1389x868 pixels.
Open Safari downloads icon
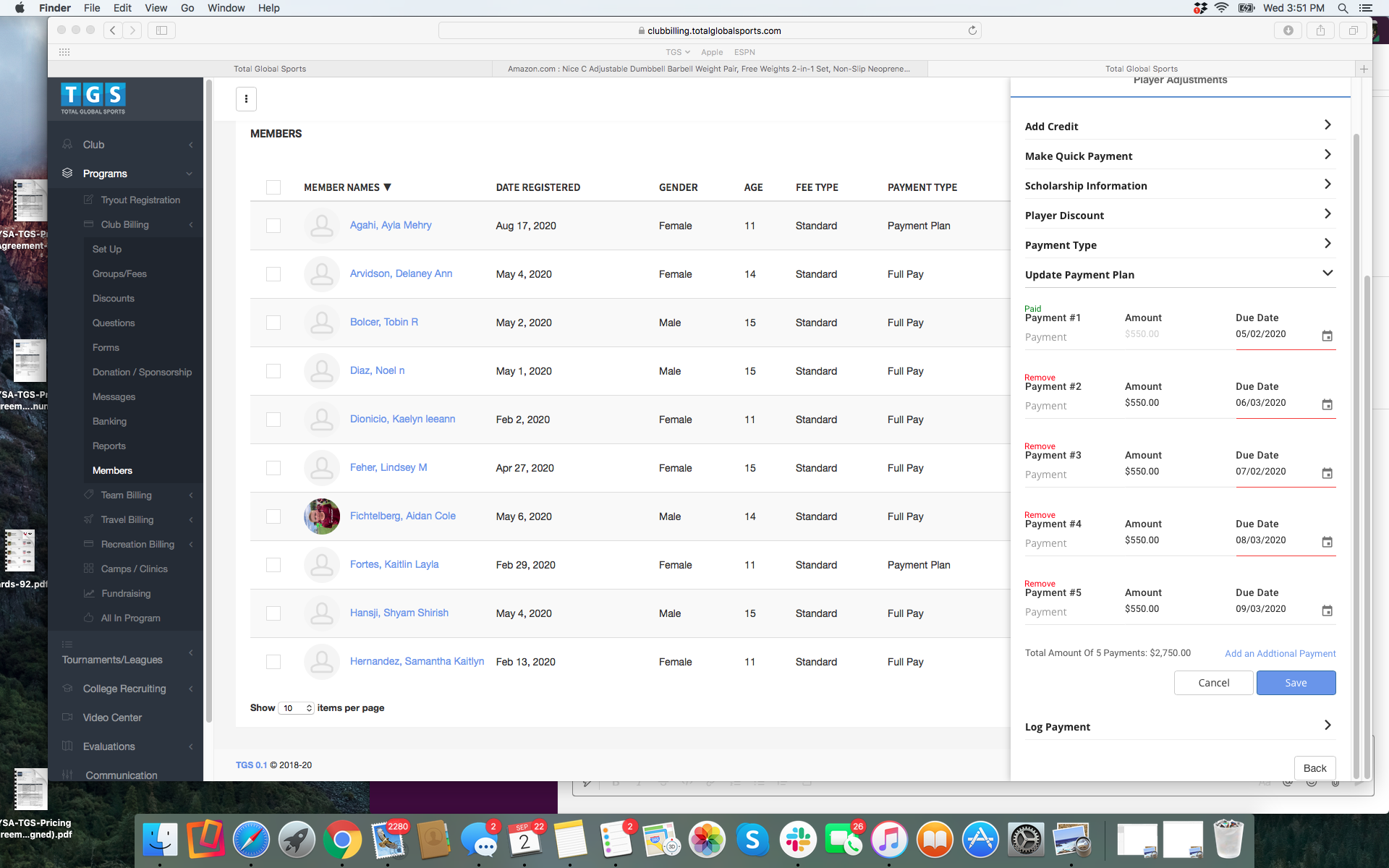(x=1288, y=30)
